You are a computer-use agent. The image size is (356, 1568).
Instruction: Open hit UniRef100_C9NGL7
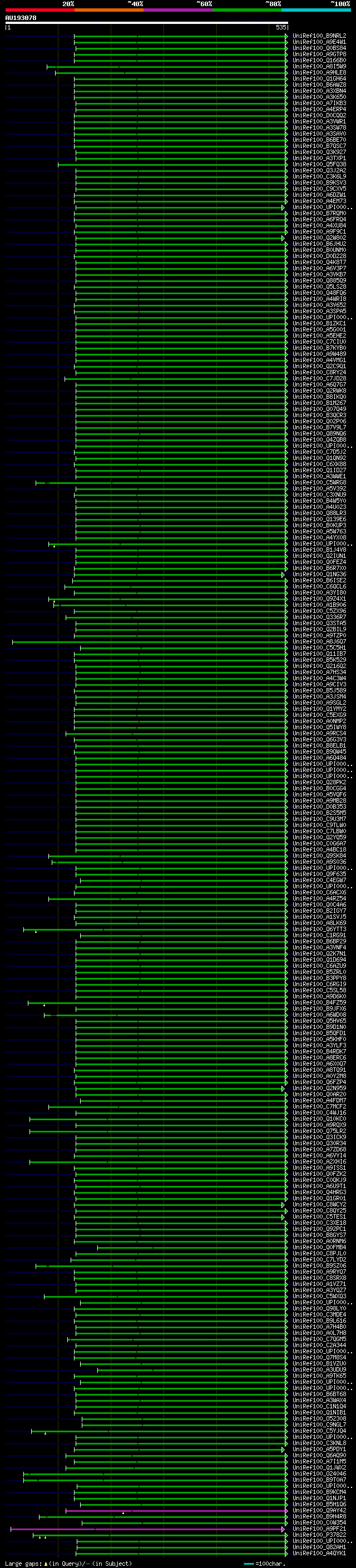click(319, 1425)
